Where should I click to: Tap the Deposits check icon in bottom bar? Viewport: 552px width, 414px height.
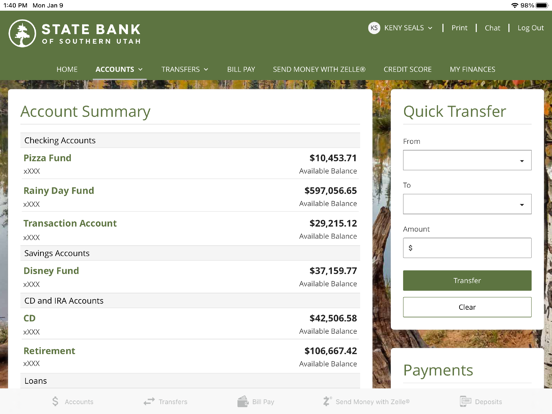click(465, 401)
